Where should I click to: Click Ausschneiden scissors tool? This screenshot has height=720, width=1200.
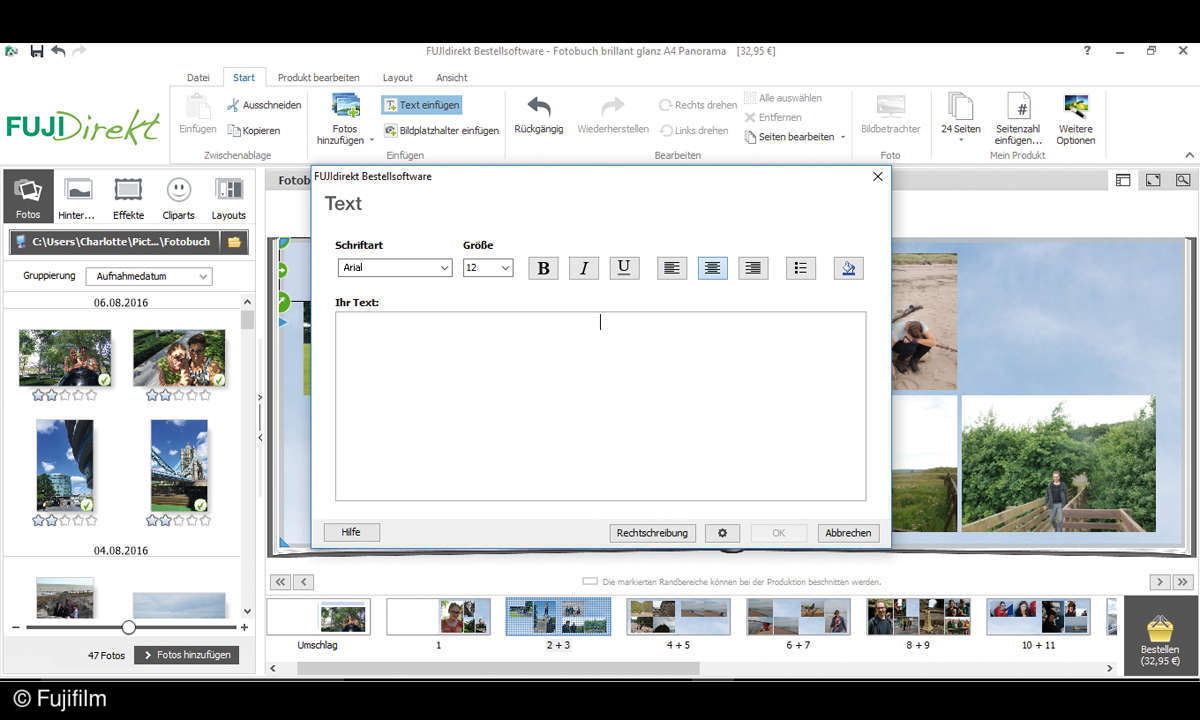(264, 105)
